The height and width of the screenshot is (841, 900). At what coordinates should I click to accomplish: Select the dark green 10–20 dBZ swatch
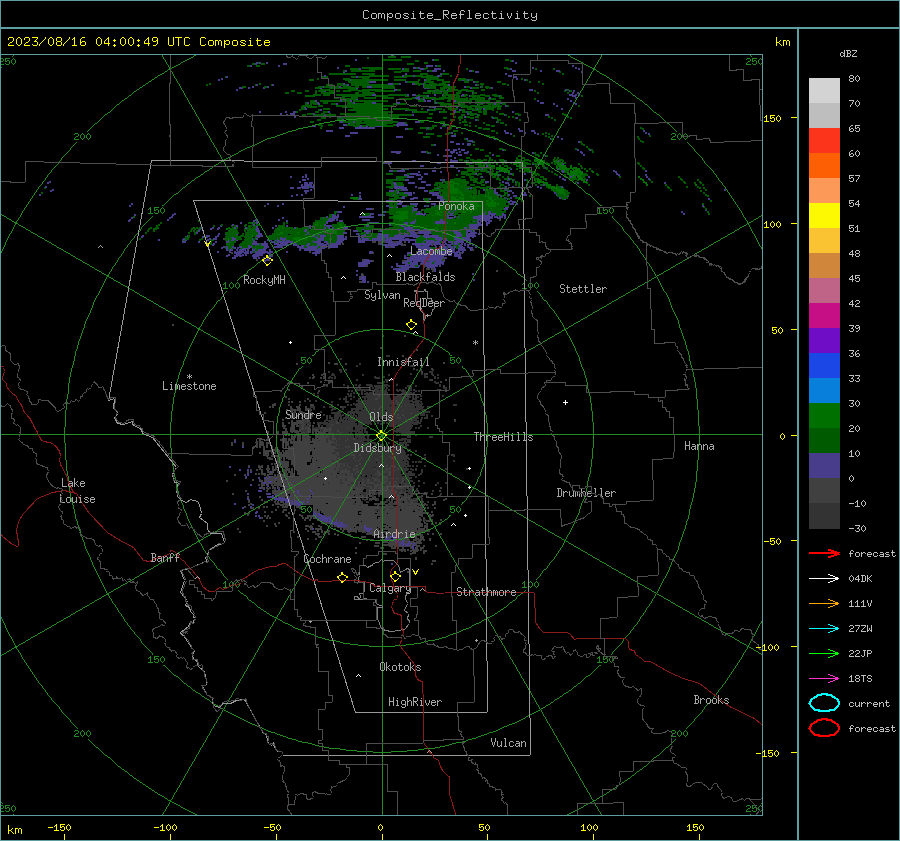tap(824, 441)
